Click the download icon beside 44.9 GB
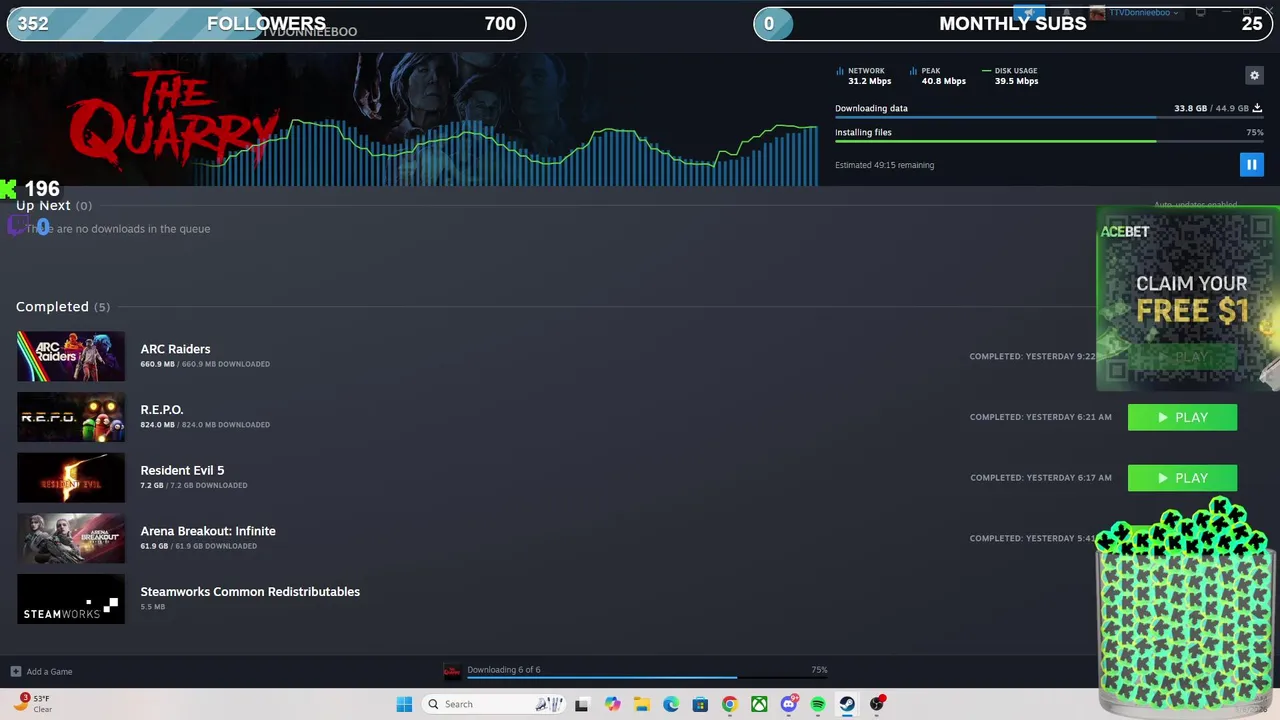Image resolution: width=1280 pixels, height=720 pixels. click(x=1257, y=108)
